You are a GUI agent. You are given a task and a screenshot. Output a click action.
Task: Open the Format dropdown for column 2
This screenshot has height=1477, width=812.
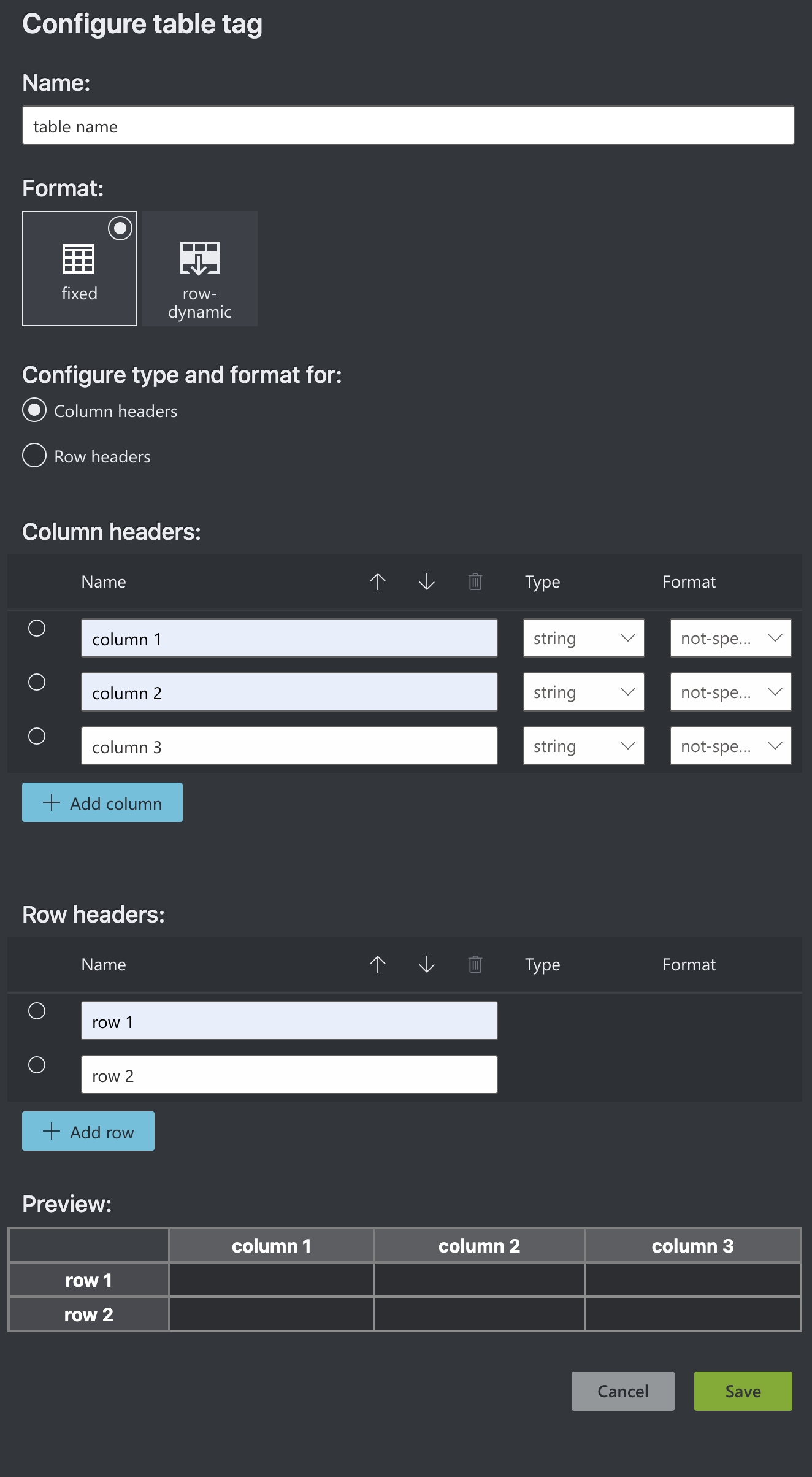point(730,692)
